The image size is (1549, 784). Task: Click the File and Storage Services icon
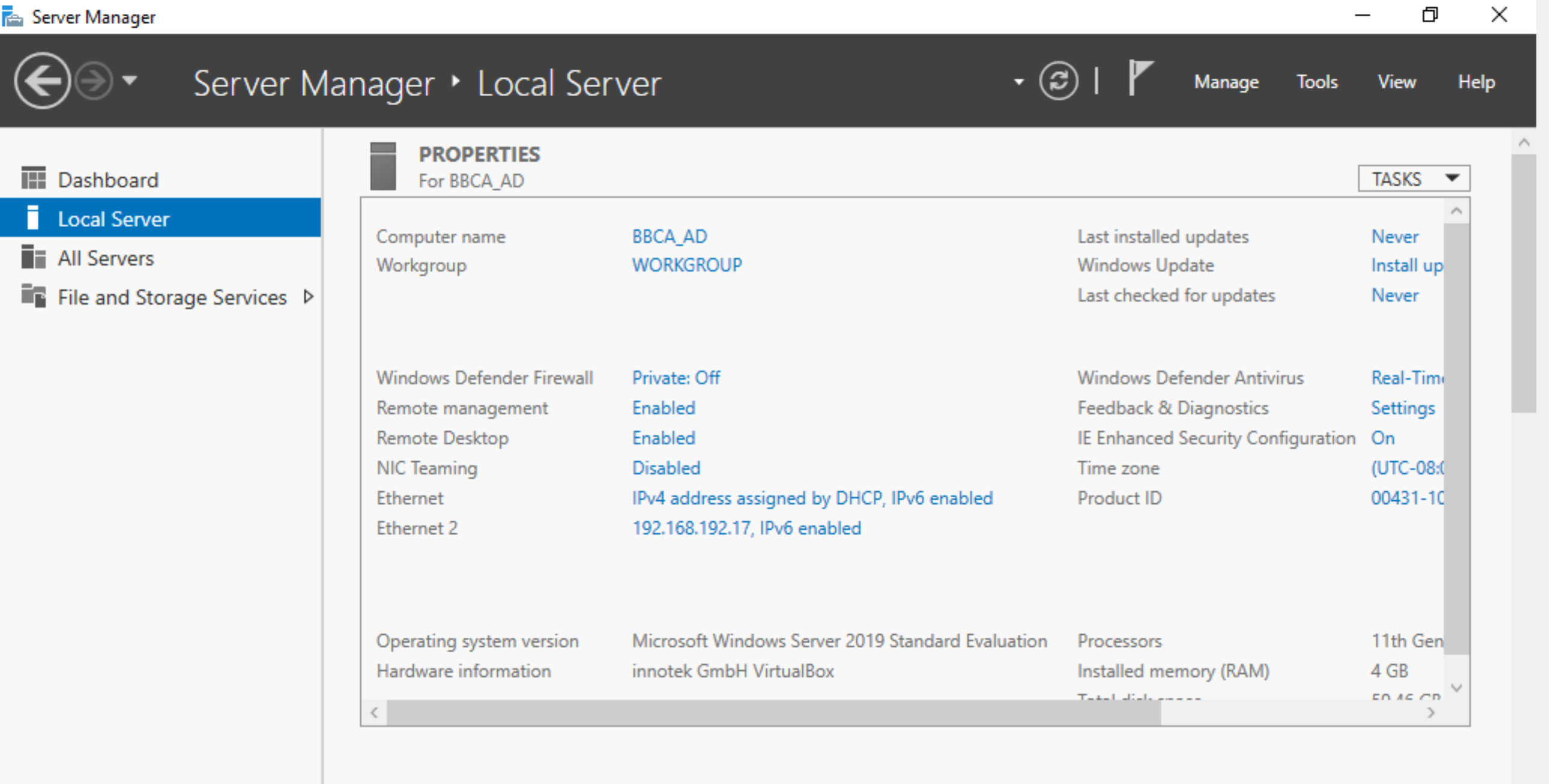[34, 296]
